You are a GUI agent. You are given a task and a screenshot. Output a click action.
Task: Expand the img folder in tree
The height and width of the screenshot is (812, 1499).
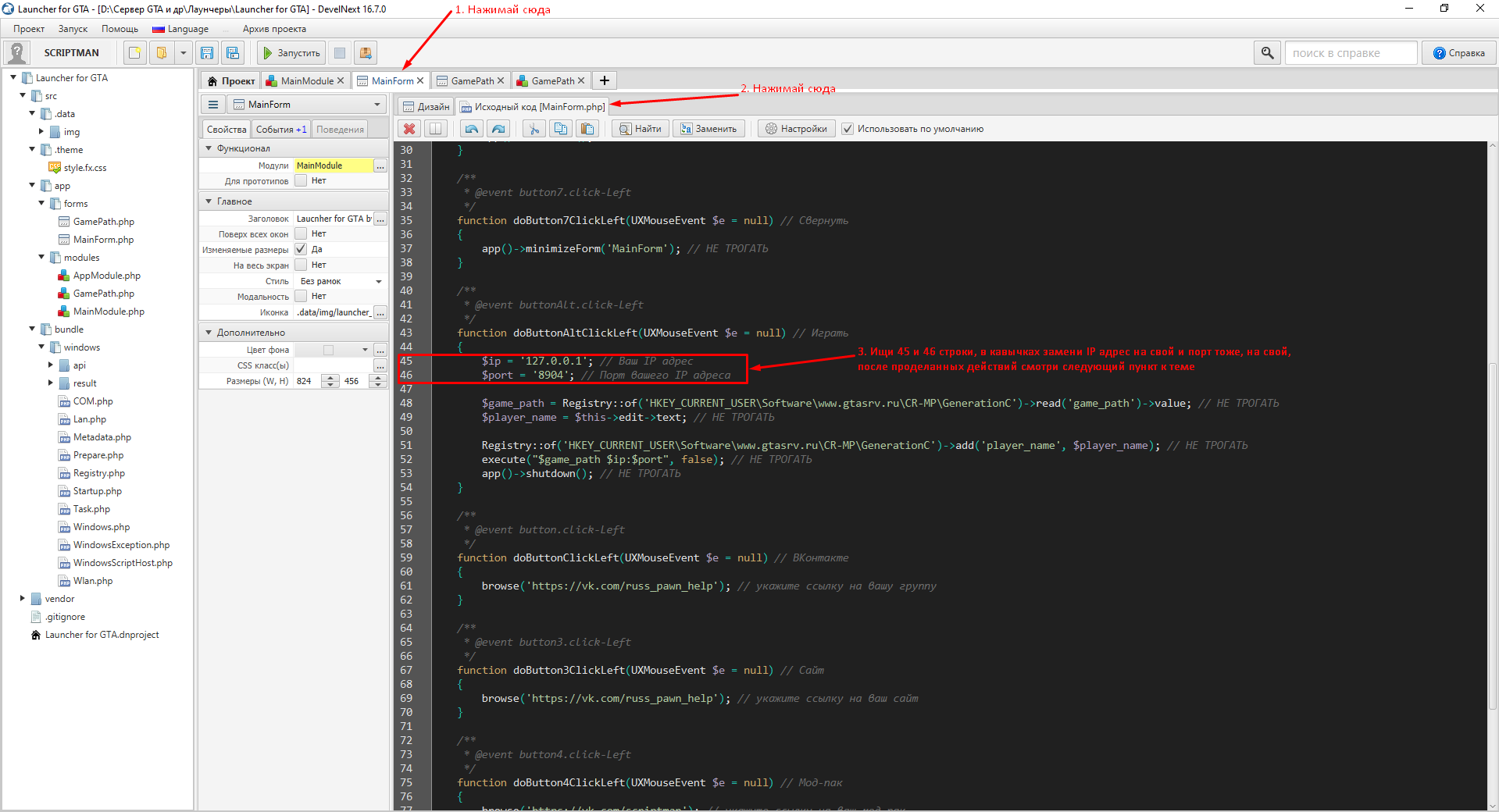pyautogui.click(x=41, y=131)
